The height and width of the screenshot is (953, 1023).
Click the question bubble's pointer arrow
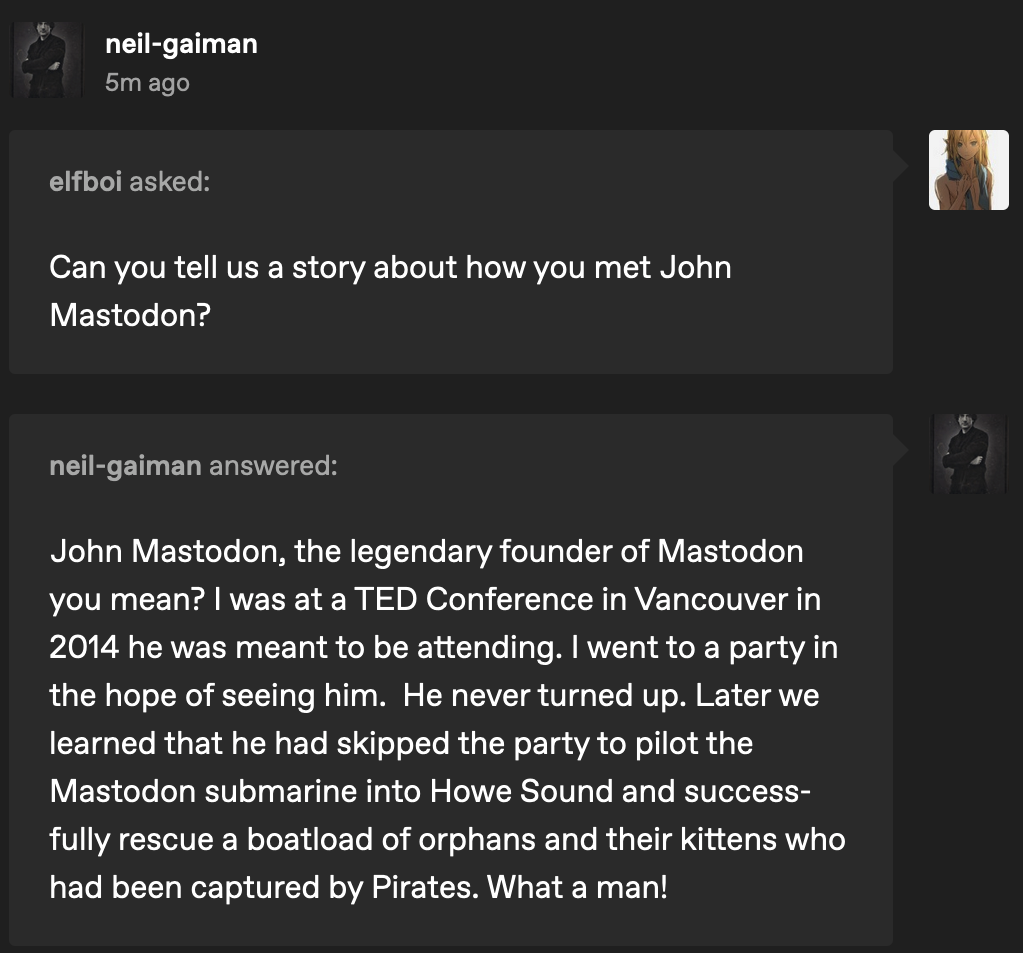tap(901, 167)
